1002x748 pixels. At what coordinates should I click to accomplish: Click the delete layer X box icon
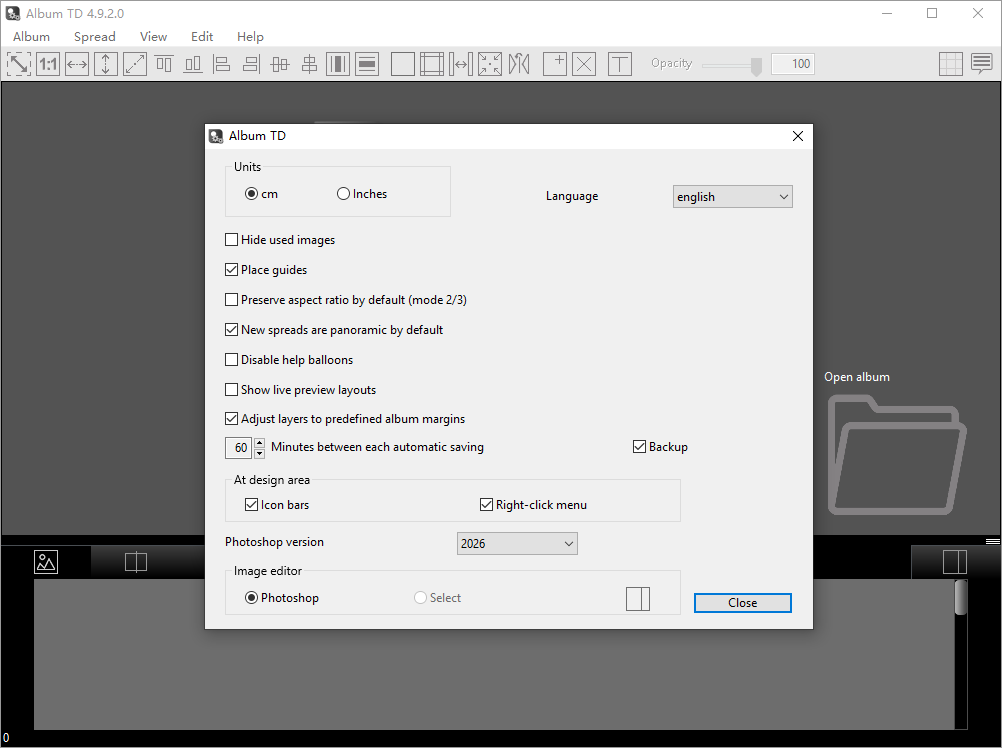(x=584, y=64)
